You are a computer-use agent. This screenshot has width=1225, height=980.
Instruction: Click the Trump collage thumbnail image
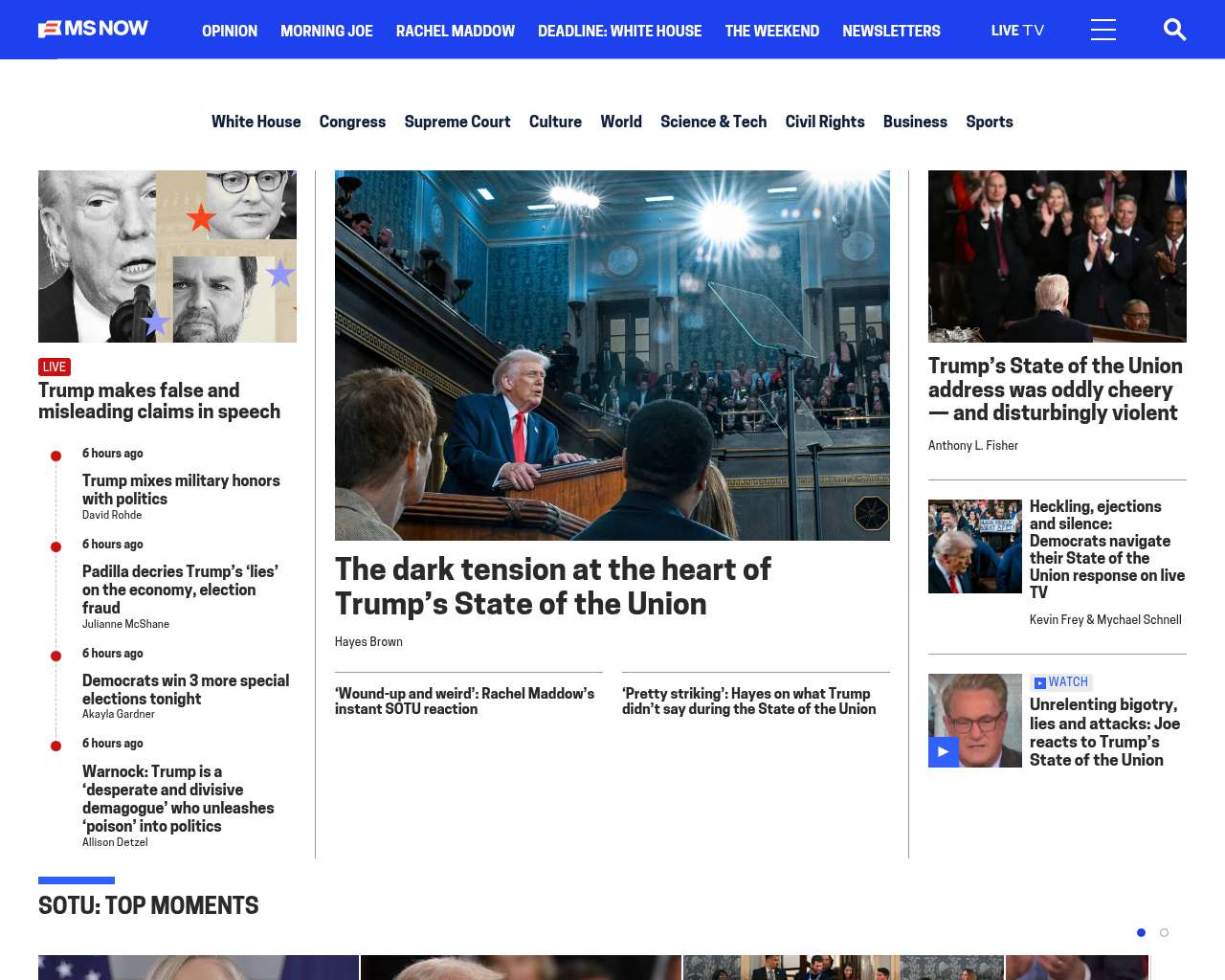click(x=167, y=256)
